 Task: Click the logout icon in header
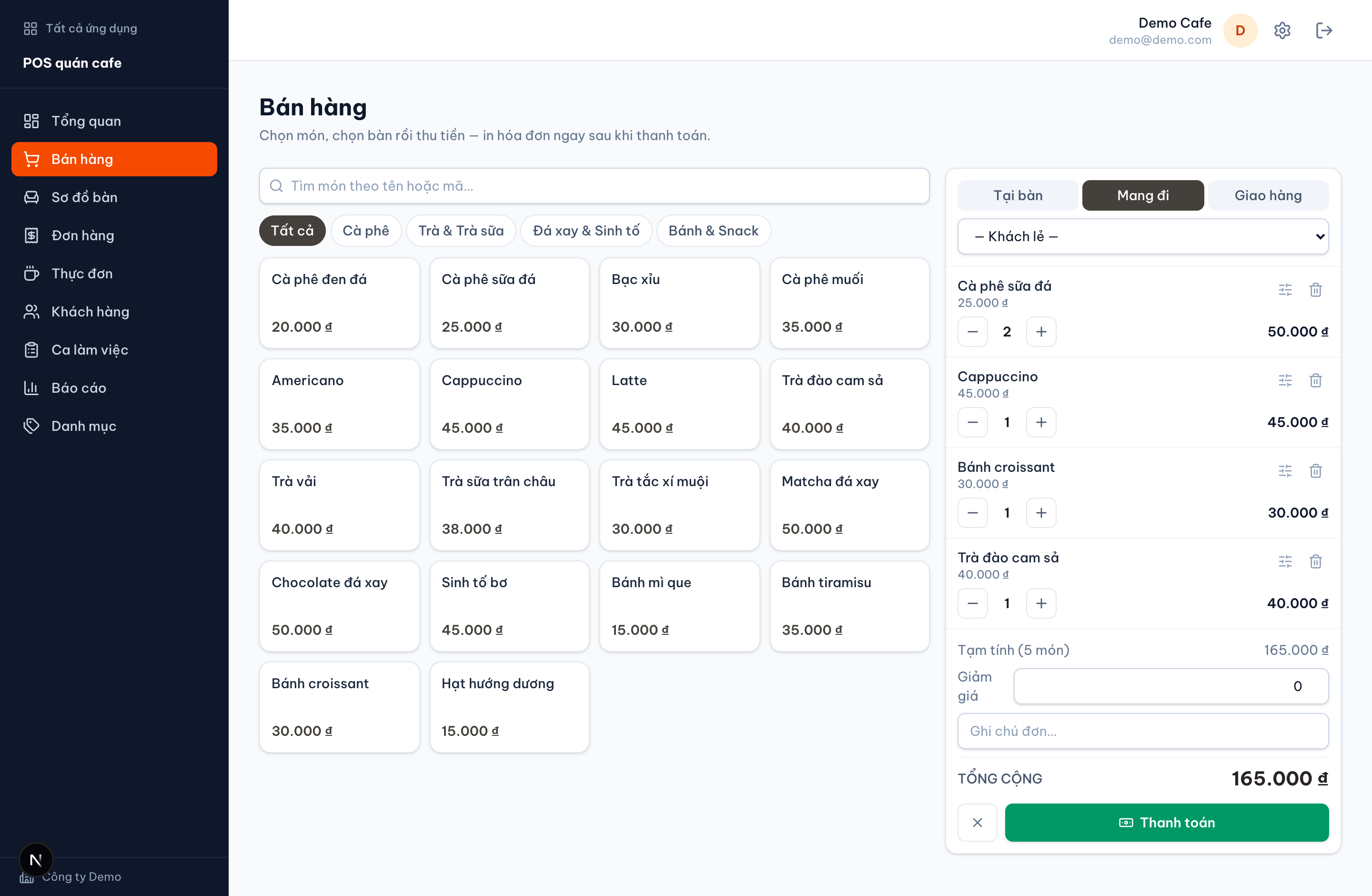coord(1323,31)
